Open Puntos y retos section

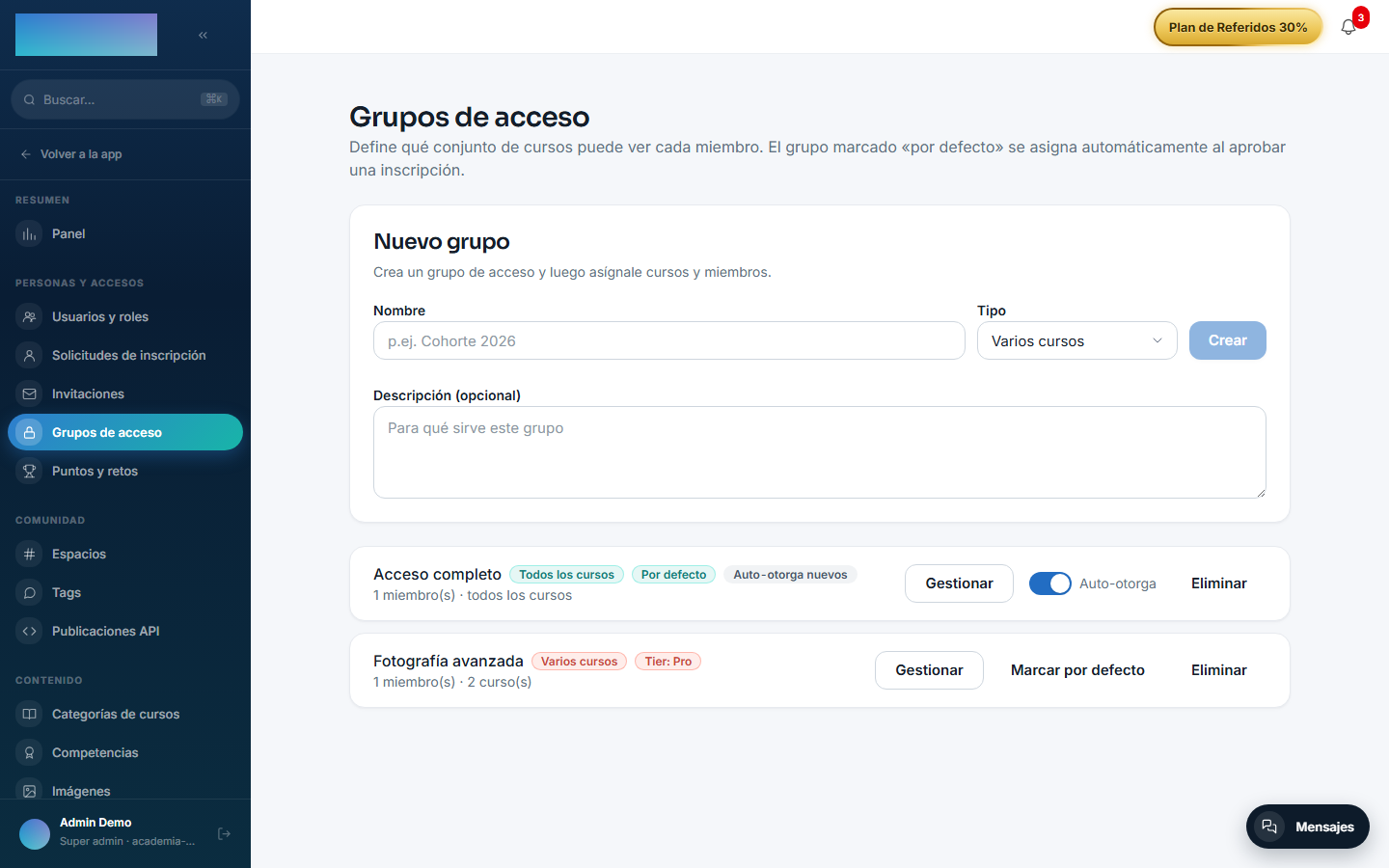pos(125,471)
